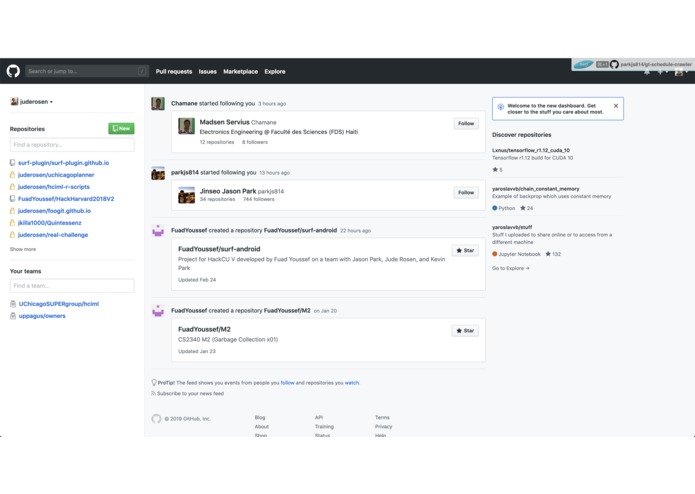The width and height of the screenshot is (695, 494).
Task: Open the jkilla1000/Quintessenz repository
Action: [50, 222]
